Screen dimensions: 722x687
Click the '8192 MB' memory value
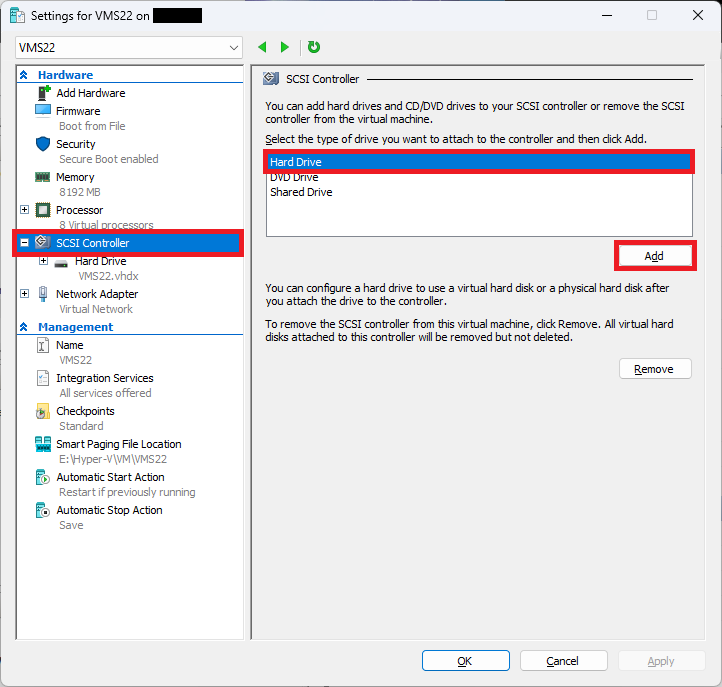80,192
